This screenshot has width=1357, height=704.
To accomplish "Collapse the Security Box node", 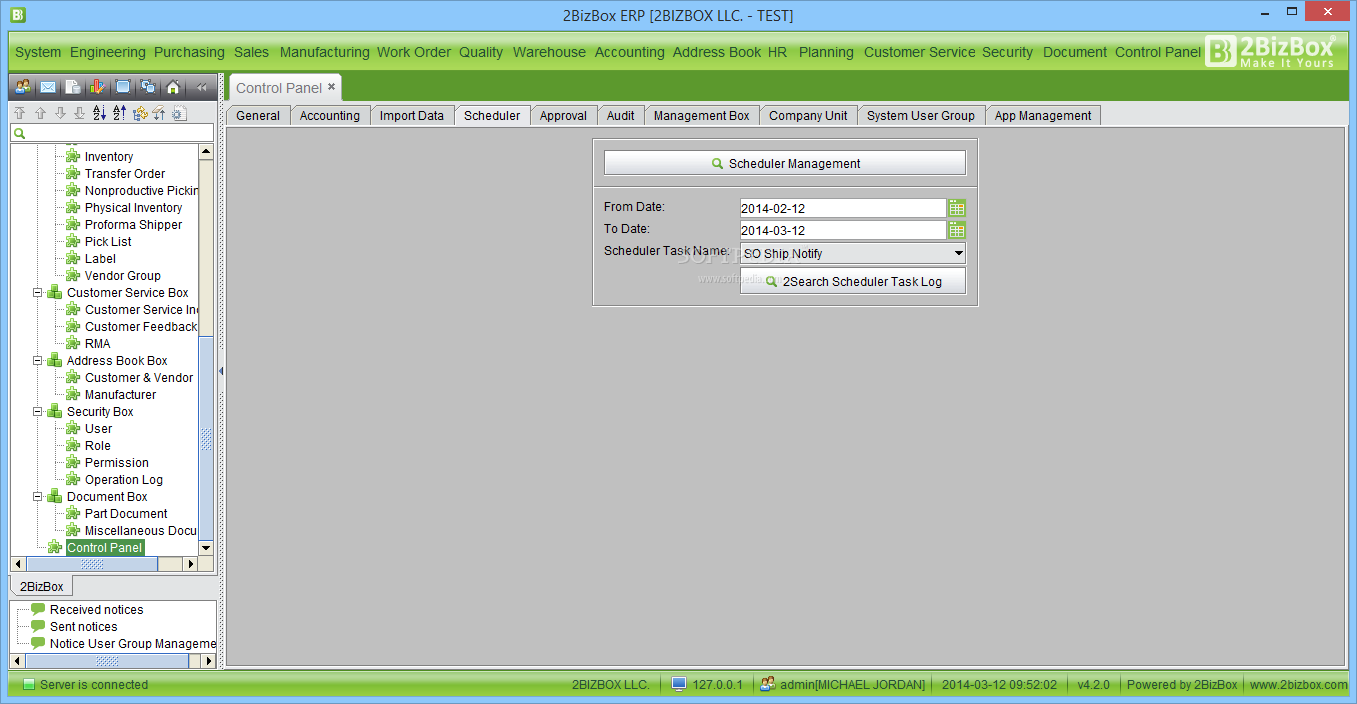I will (x=39, y=412).
